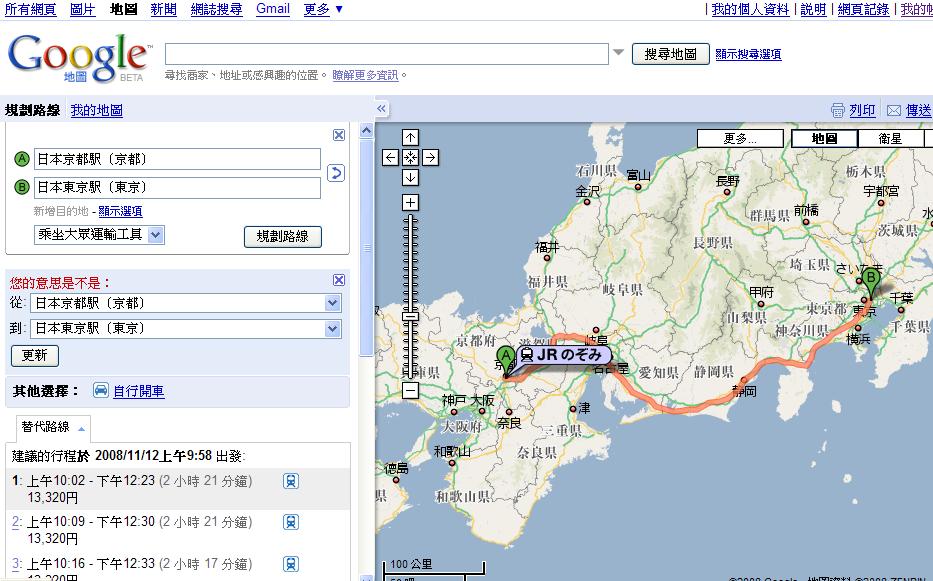Pan the map left with the arrow
933x581 pixels.
pos(391,157)
